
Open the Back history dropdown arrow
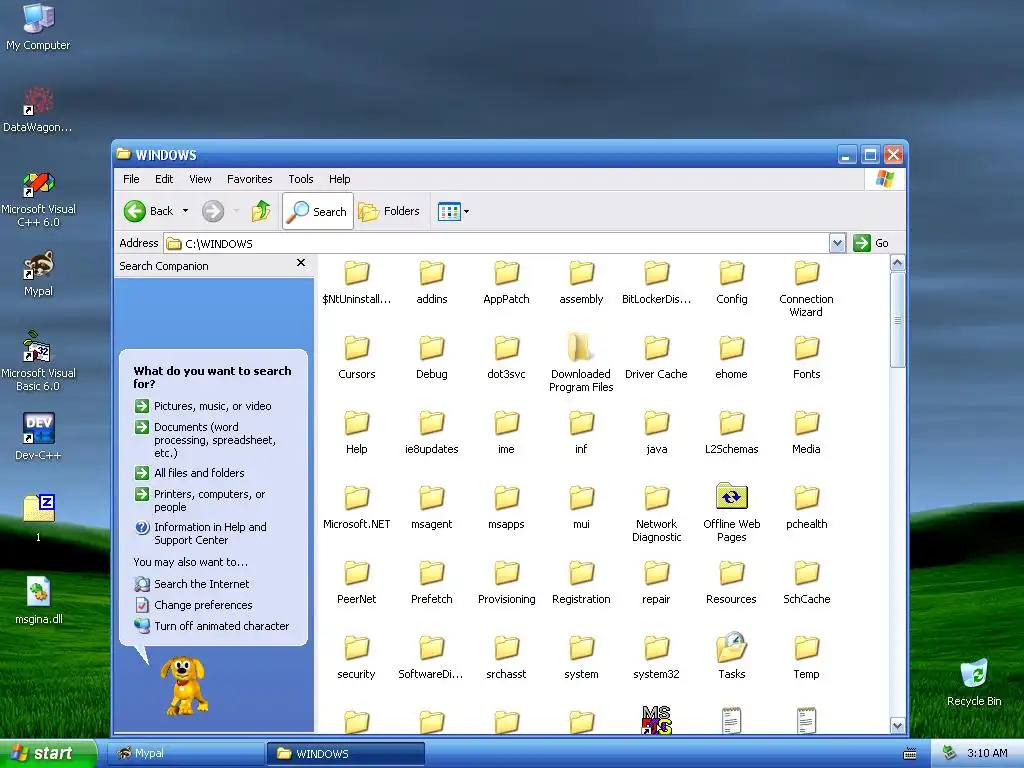(x=185, y=211)
